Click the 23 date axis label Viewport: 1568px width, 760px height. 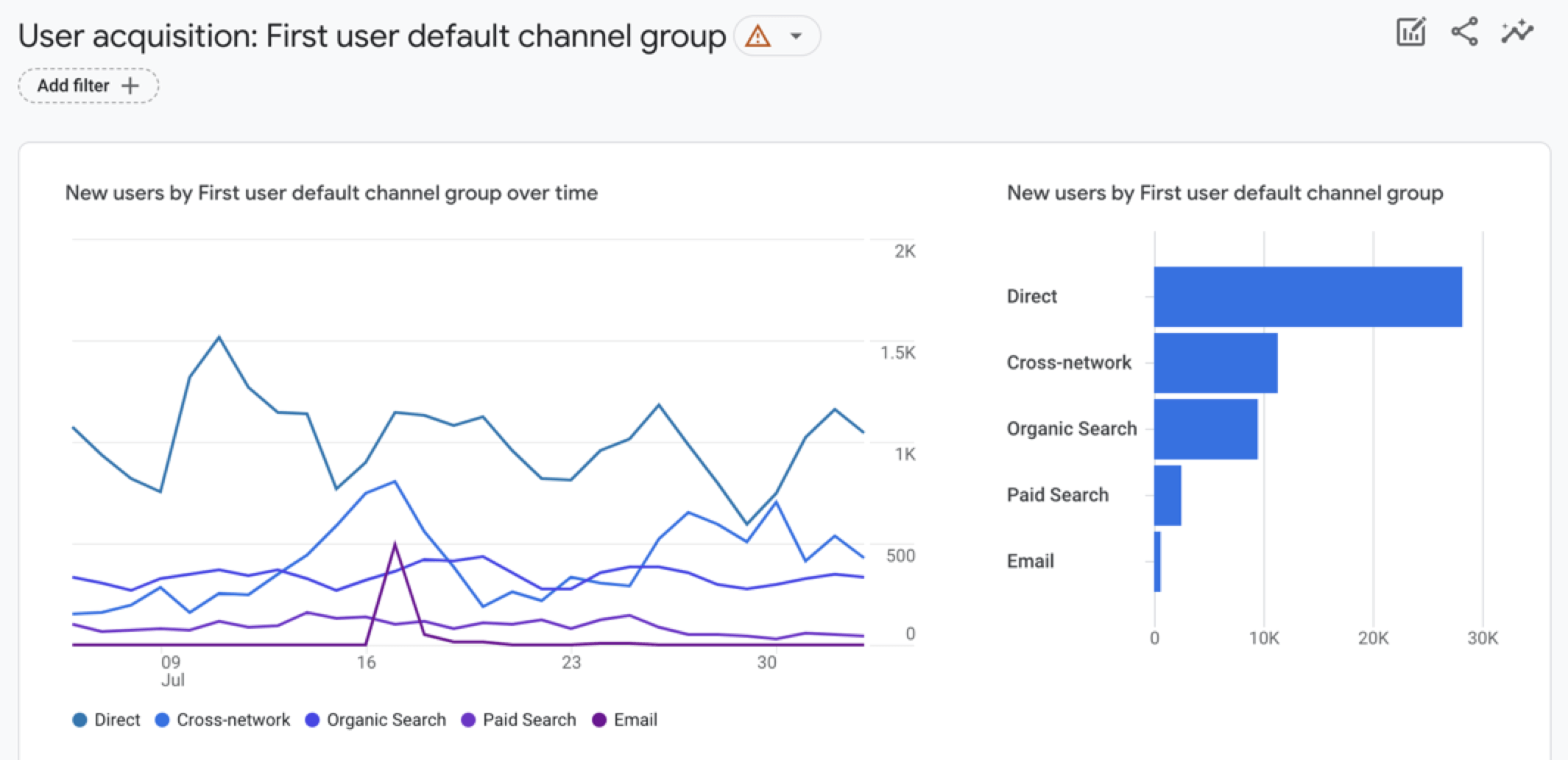pyautogui.click(x=571, y=663)
